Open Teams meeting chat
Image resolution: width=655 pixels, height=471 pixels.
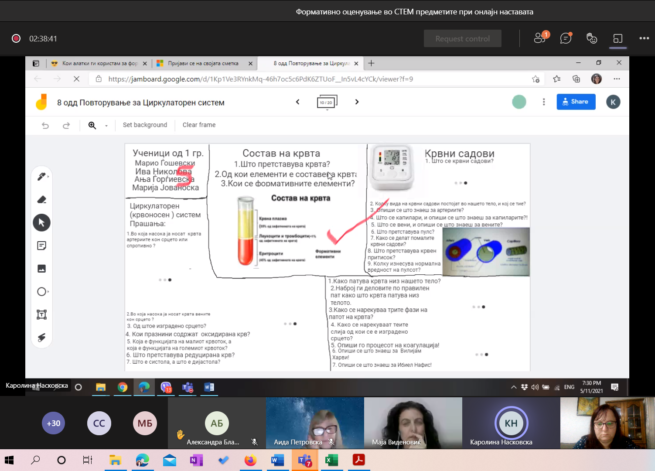566,38
